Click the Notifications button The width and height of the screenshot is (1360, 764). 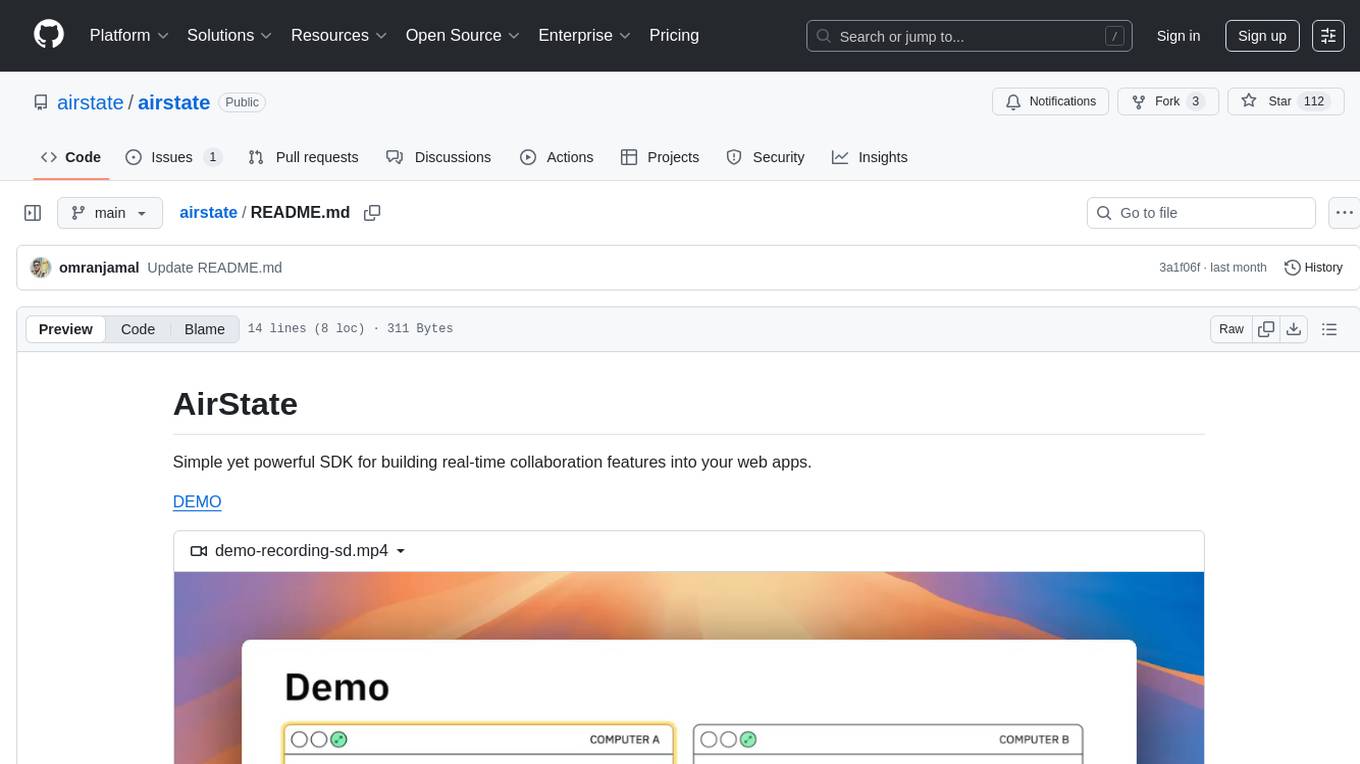[1050, 101]
